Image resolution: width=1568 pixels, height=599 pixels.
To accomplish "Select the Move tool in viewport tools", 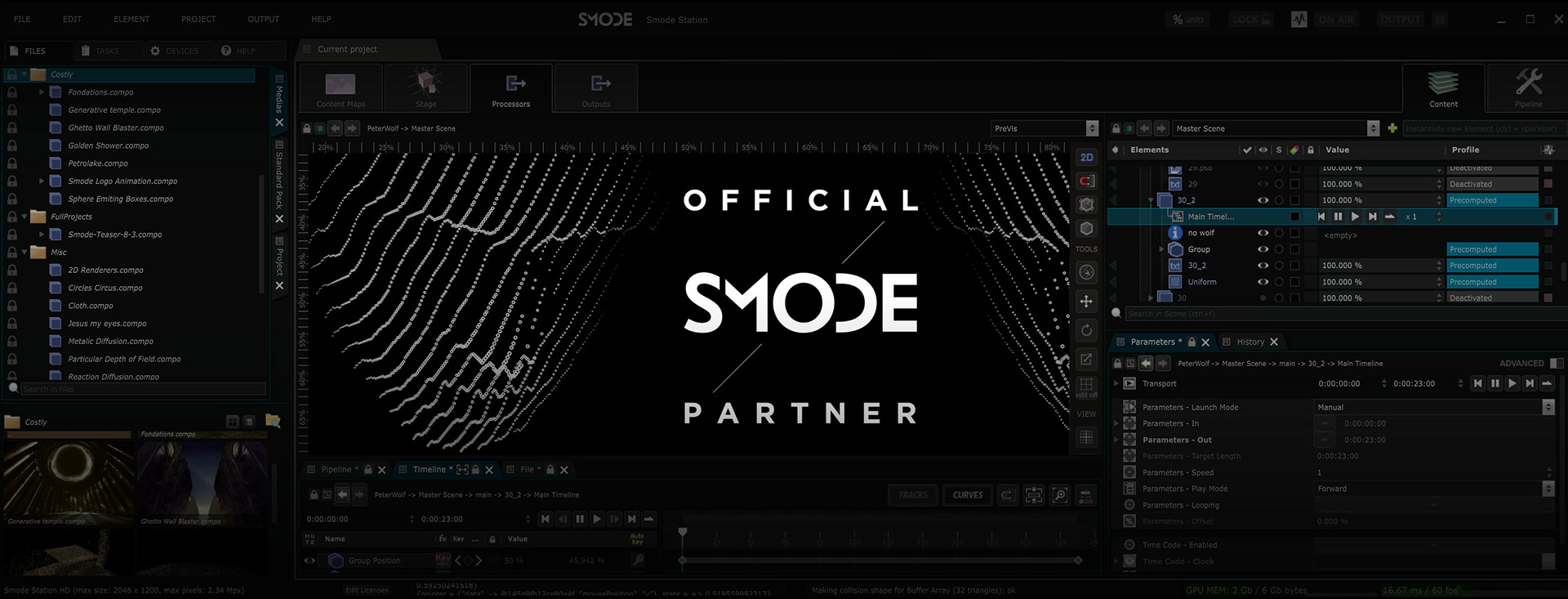I will [x=1086, y=302].
